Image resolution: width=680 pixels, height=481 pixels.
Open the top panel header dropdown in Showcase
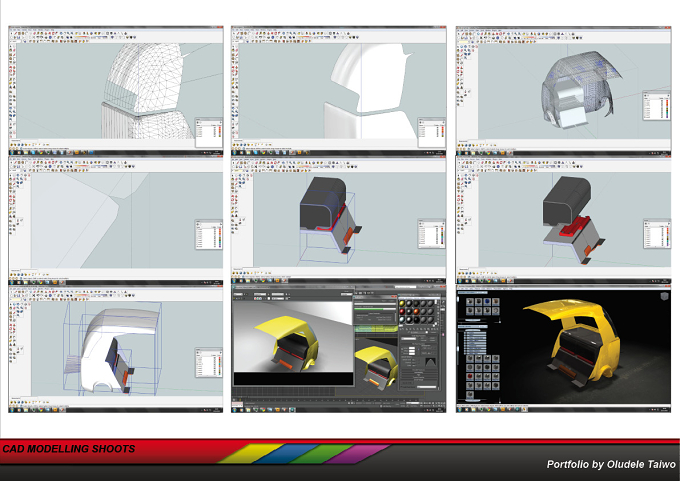[473, 292]
